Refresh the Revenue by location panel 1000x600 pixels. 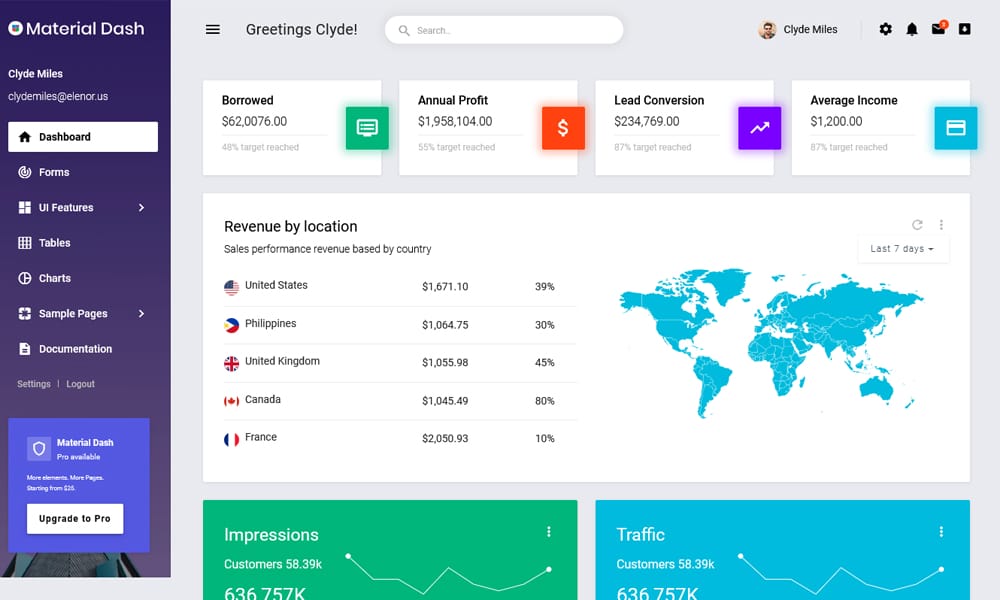917,224
